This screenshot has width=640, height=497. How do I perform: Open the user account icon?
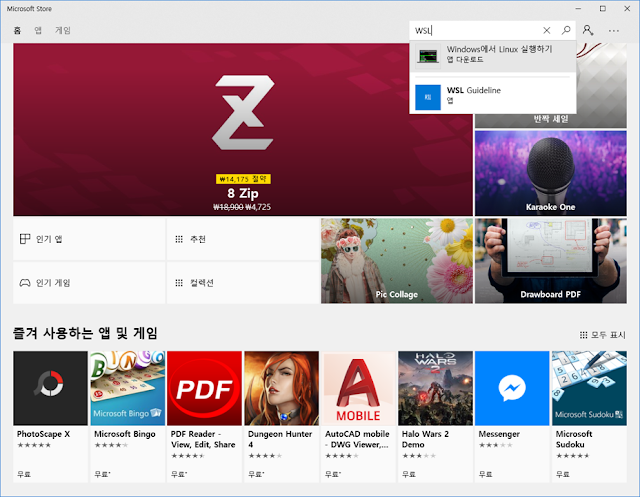tap(588, 30)
